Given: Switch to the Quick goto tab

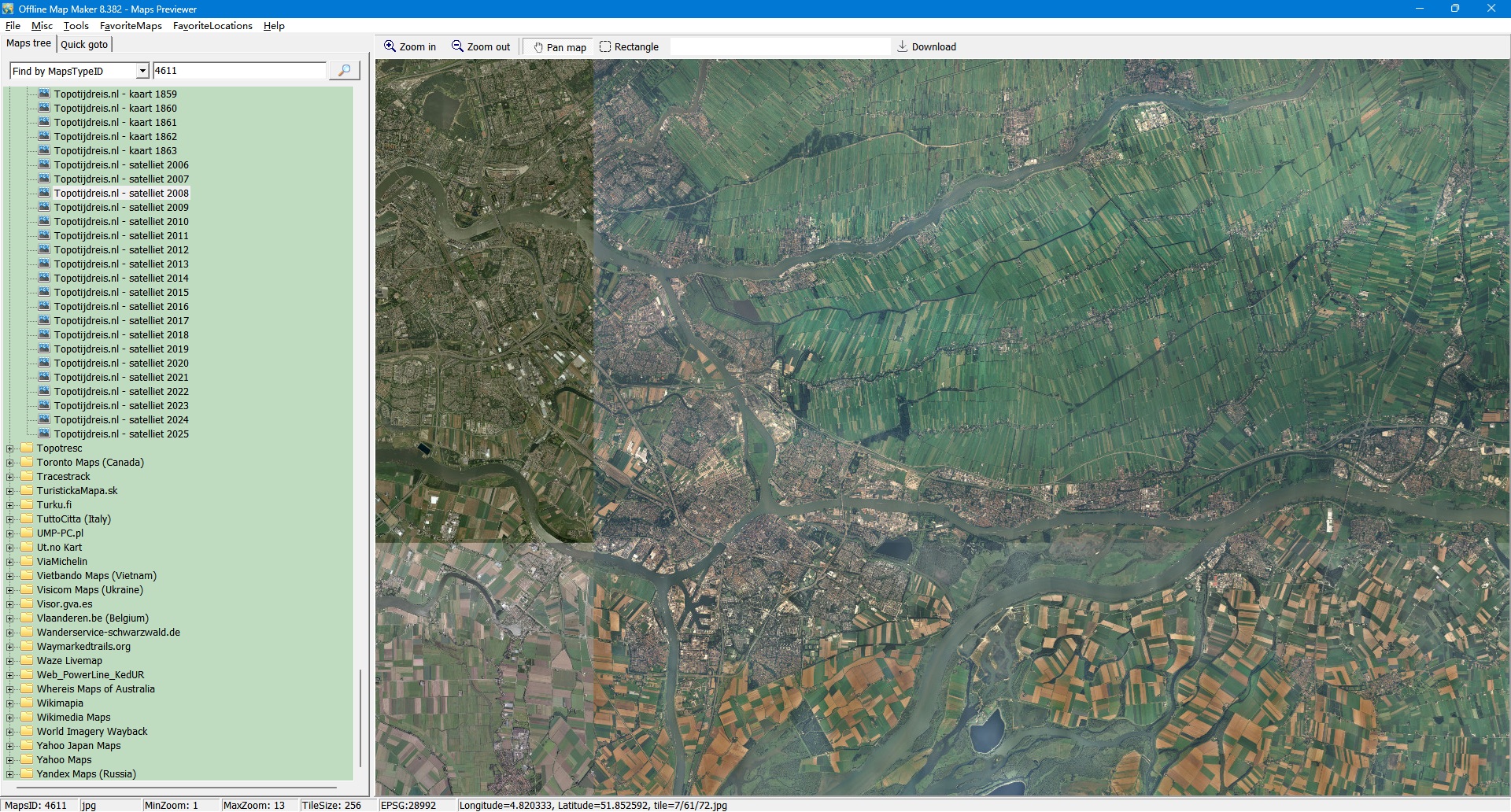Looking at the screenshot, I should [84, 45].
